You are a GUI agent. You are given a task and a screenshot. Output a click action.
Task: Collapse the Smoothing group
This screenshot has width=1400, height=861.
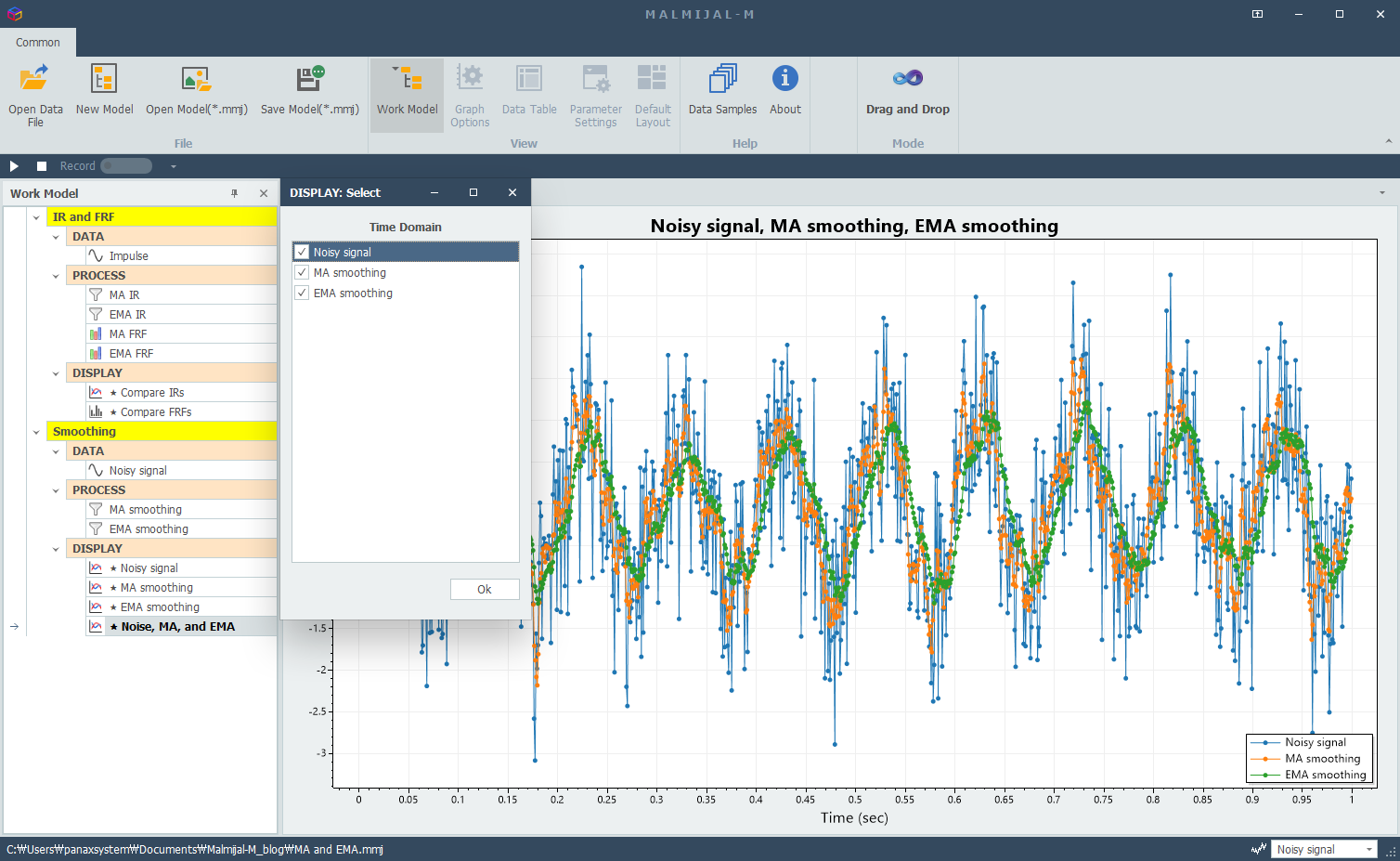click(x=36, y=432)
